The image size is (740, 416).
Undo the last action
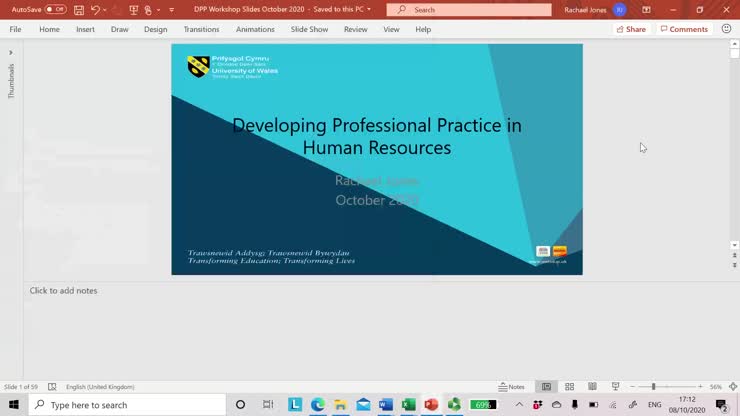[x=95, y=10]
